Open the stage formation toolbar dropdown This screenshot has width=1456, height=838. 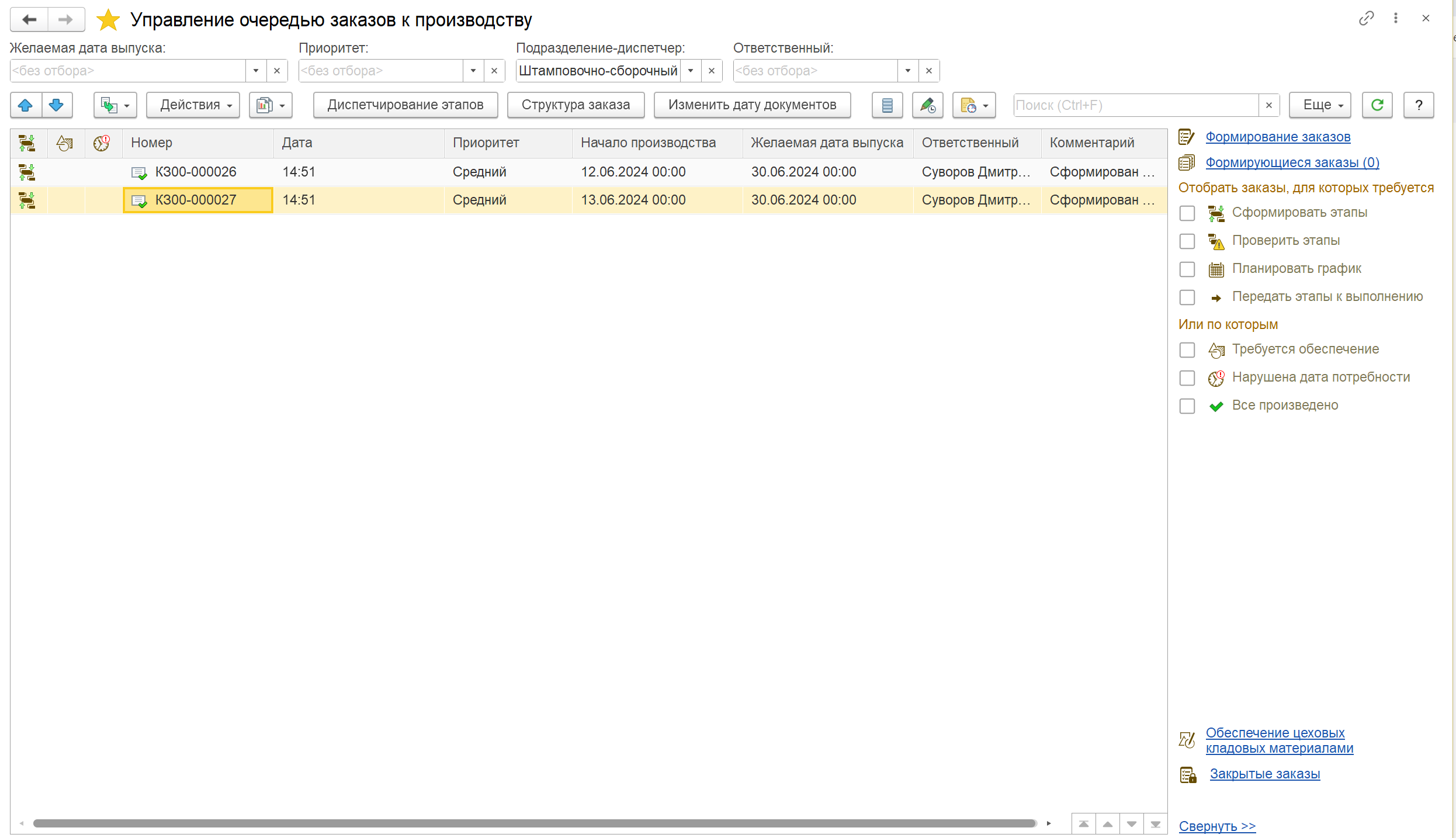[115, 105]
